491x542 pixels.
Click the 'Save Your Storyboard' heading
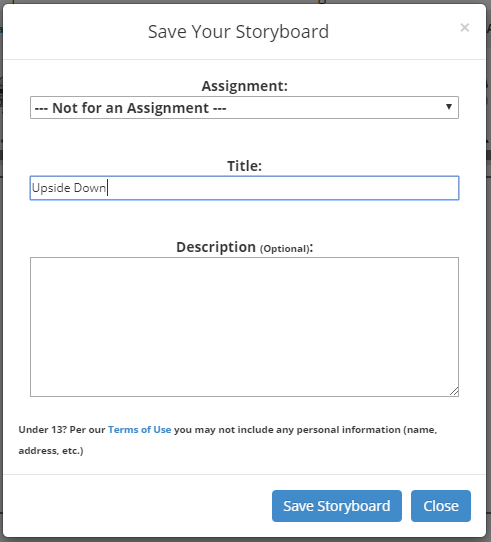coord(238,32)
